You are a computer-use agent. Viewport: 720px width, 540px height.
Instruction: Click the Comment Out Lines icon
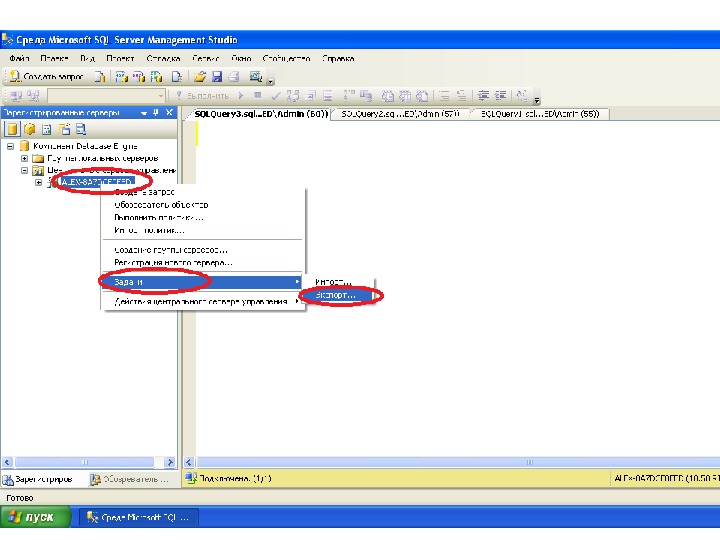point(444,96)
